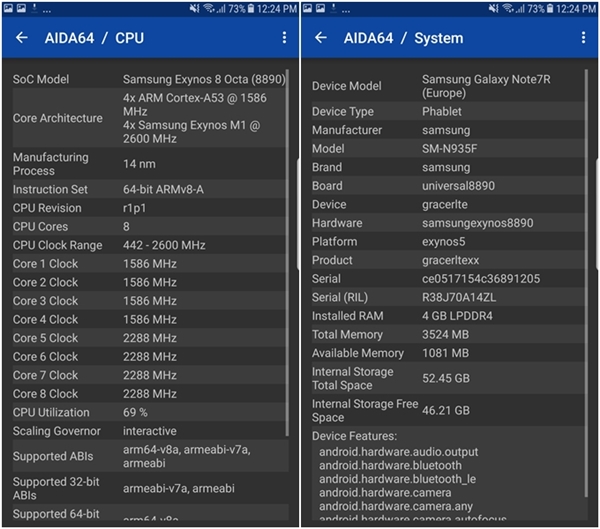Select the CPU Cores row
600x529 pixels.
(149, 227)
